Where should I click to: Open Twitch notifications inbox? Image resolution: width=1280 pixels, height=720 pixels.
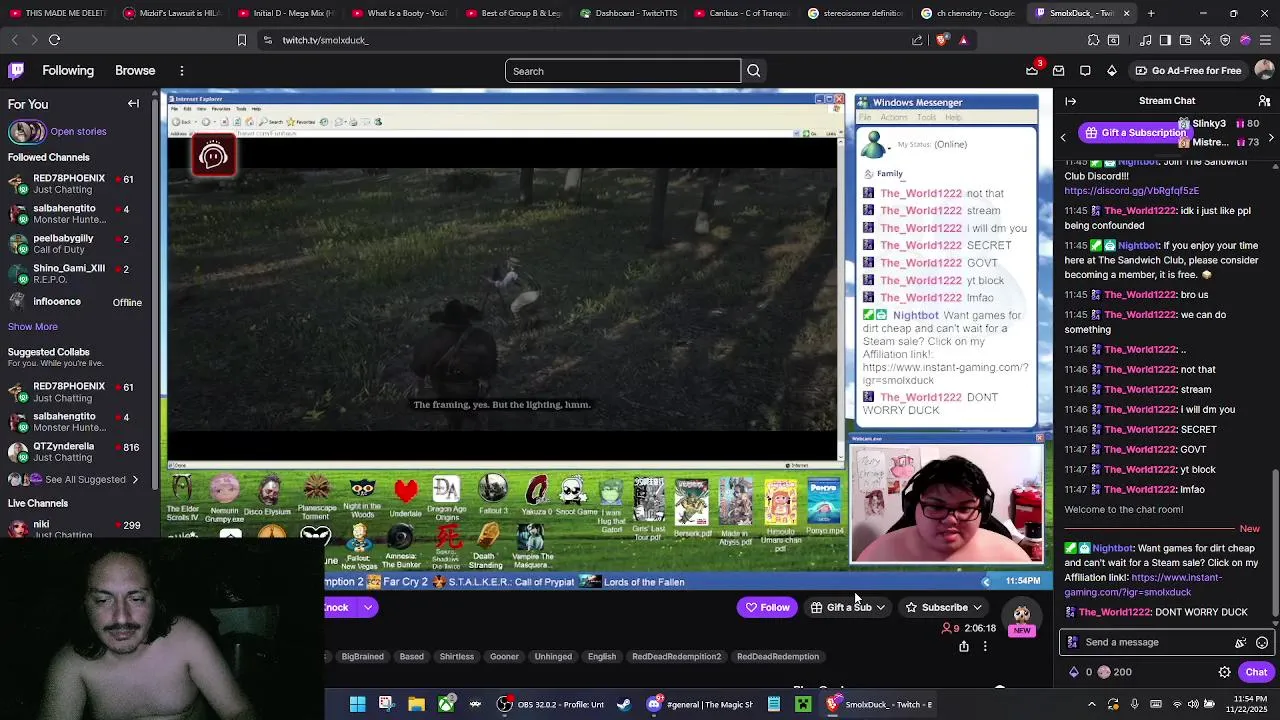(x=1059, y=71)
